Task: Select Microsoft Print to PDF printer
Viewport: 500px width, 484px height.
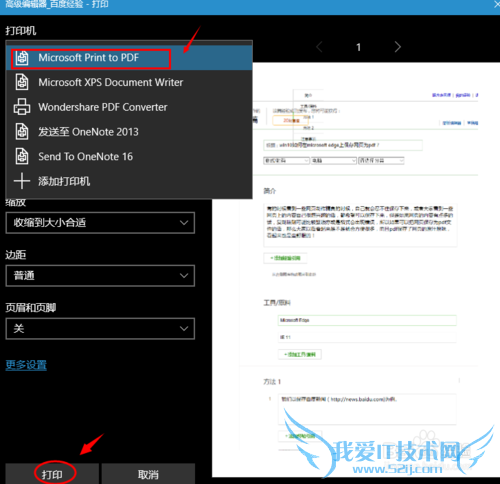Action: coord(129,58)
